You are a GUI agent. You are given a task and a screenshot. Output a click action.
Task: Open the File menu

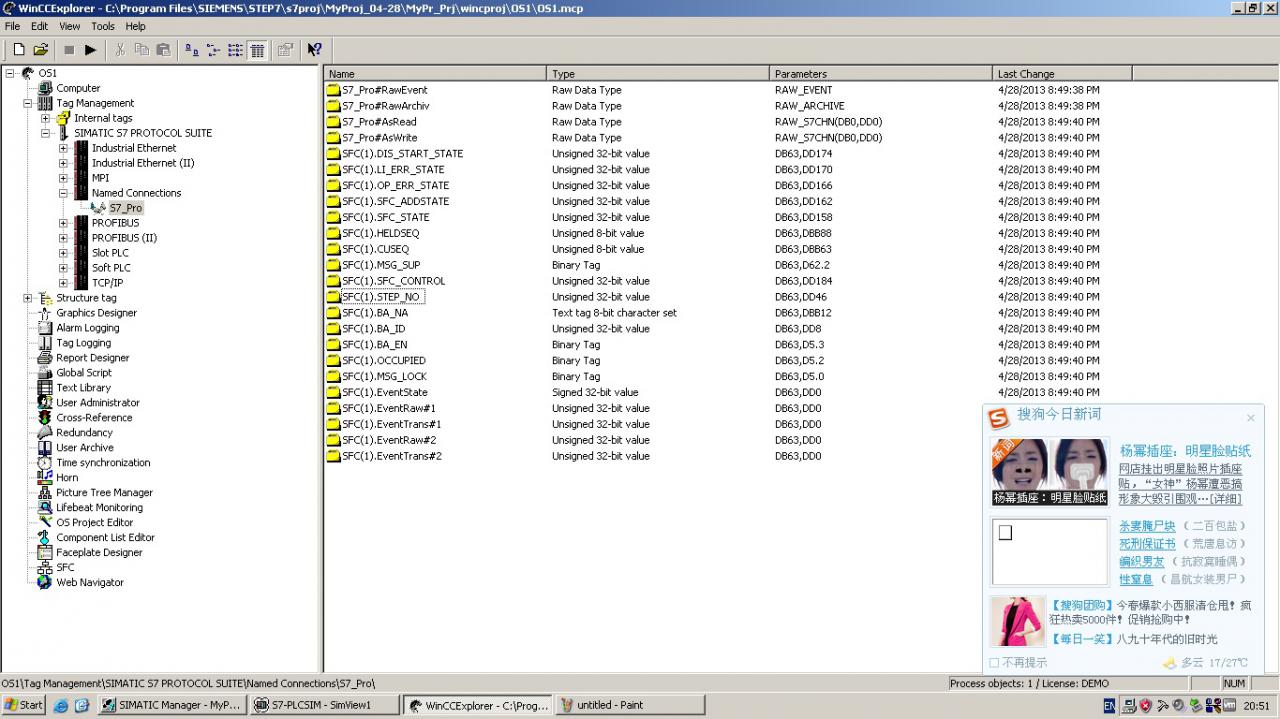(12, 26)
